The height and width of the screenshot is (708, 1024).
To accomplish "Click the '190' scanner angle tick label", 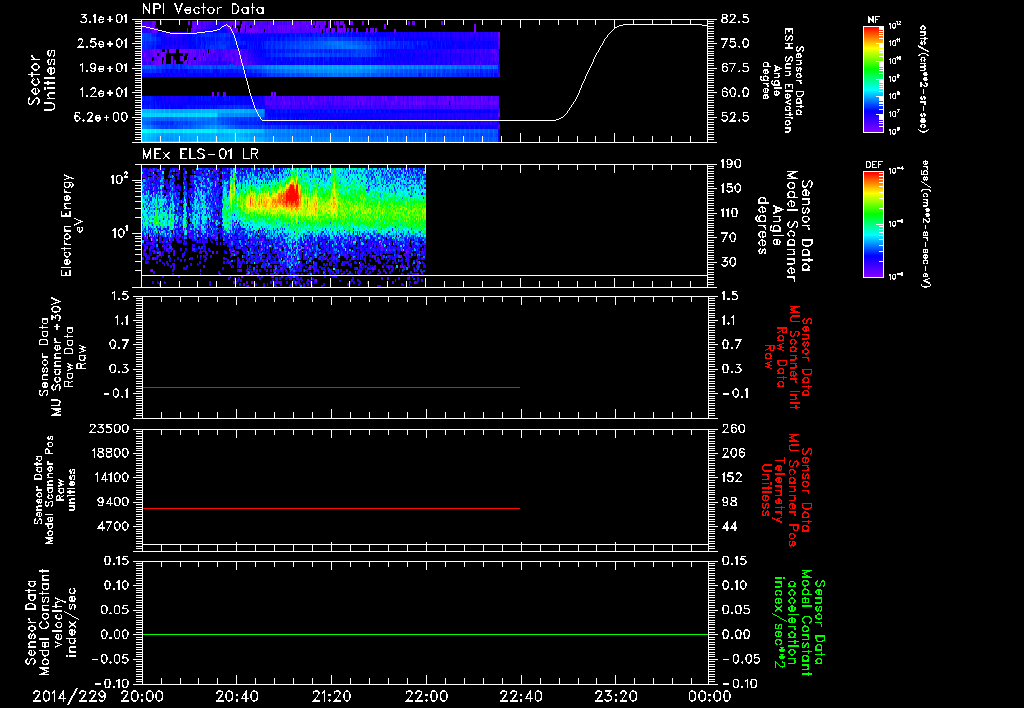I will tap(731, 164).
